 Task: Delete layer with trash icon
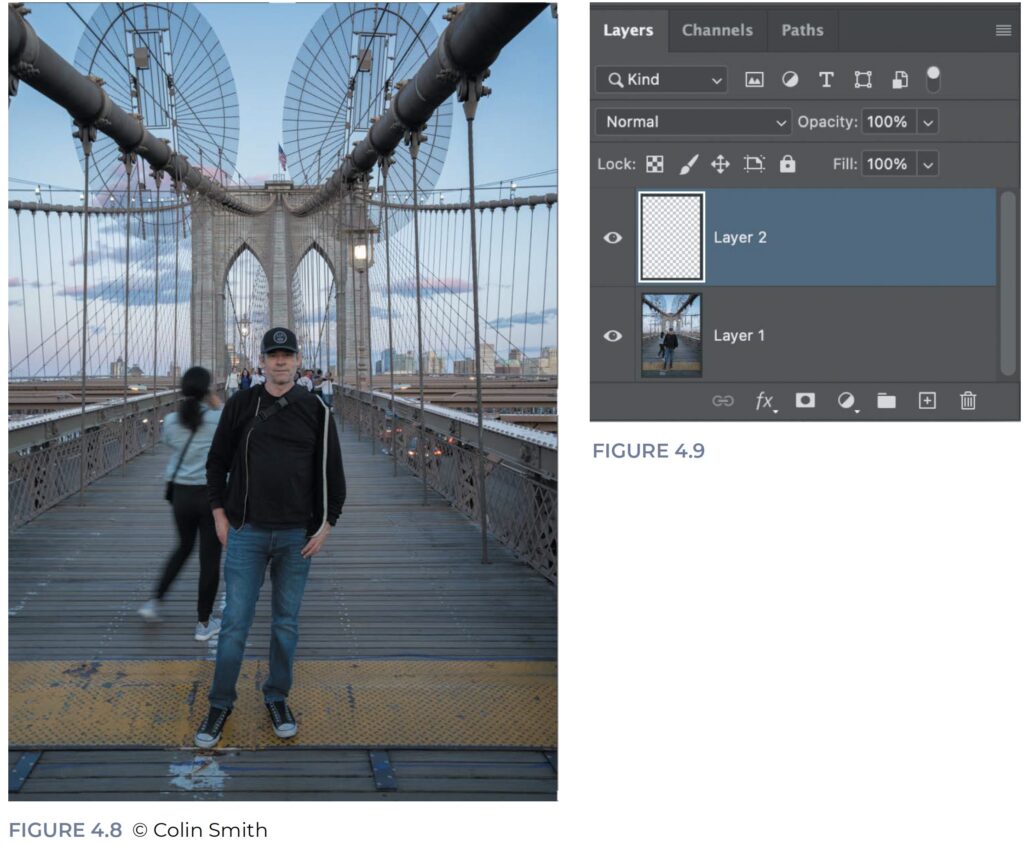click(x=968, y=401)
